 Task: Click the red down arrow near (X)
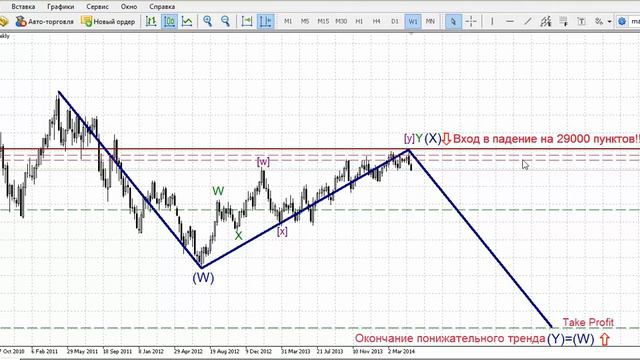tap(447, 139)
